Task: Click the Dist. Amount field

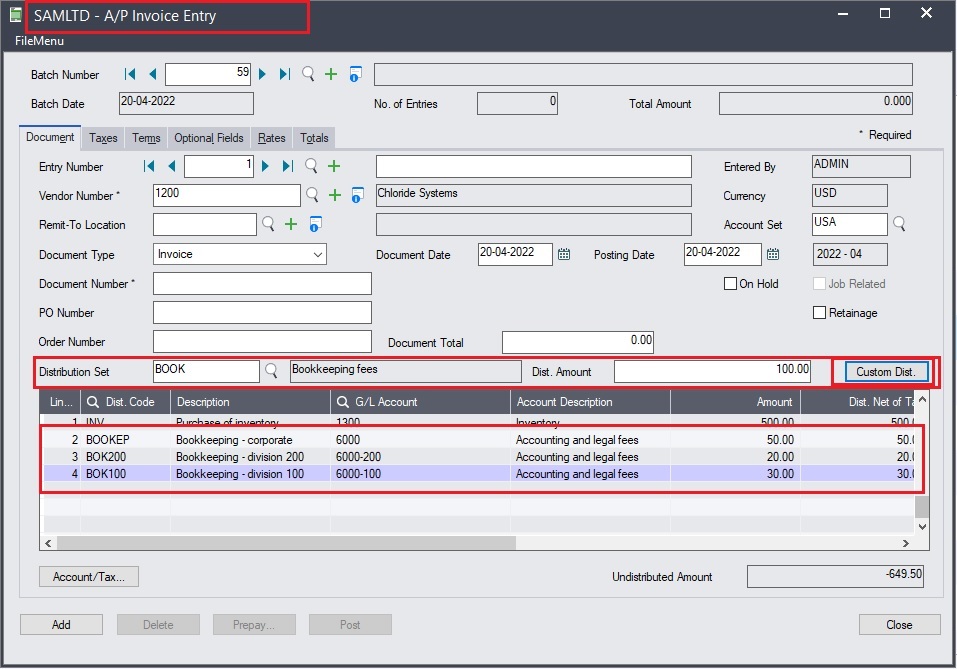Action: pyautogui.click(x=712, y=371)
